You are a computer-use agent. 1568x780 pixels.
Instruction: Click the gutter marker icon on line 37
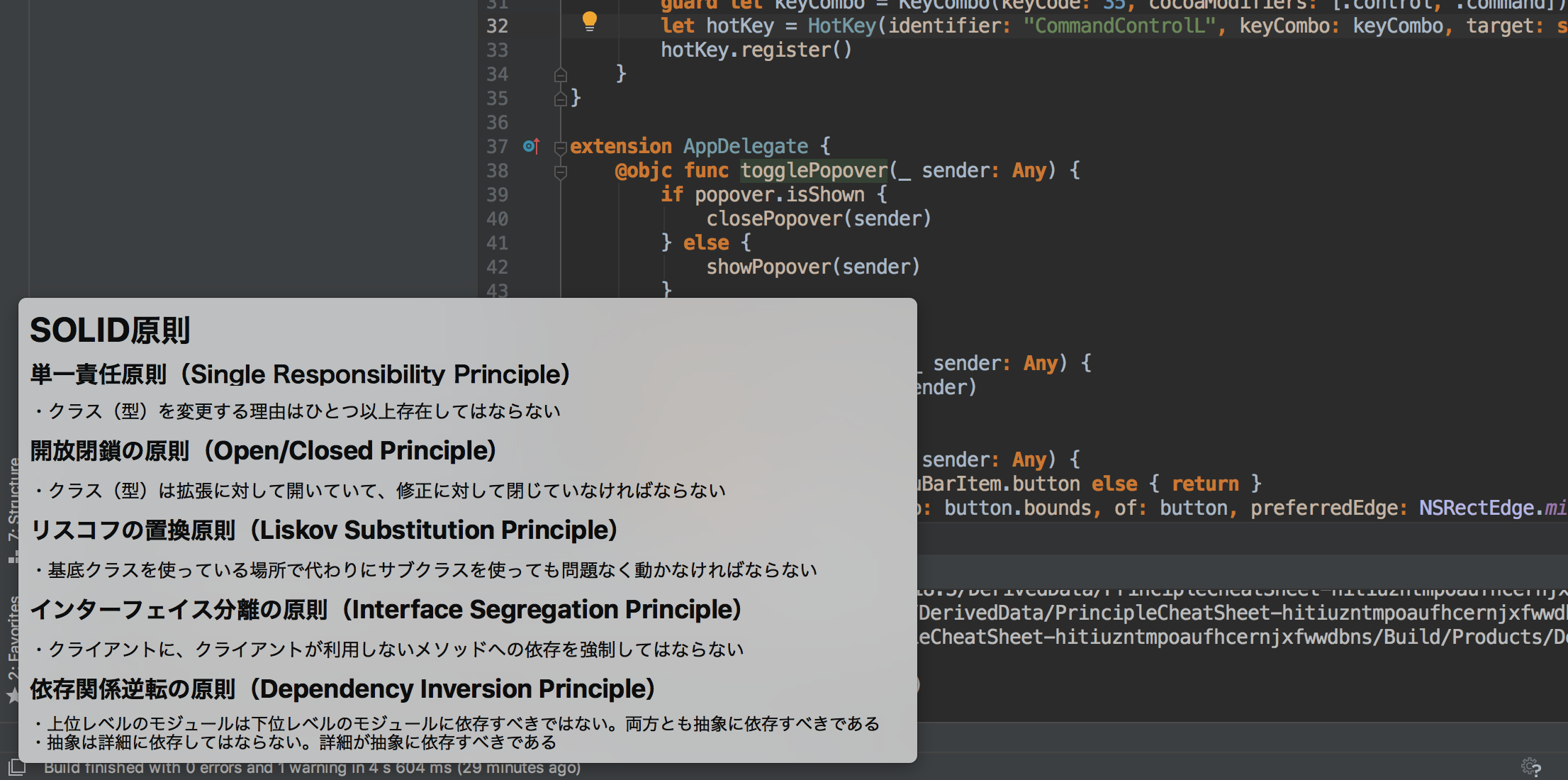[531, 146]
